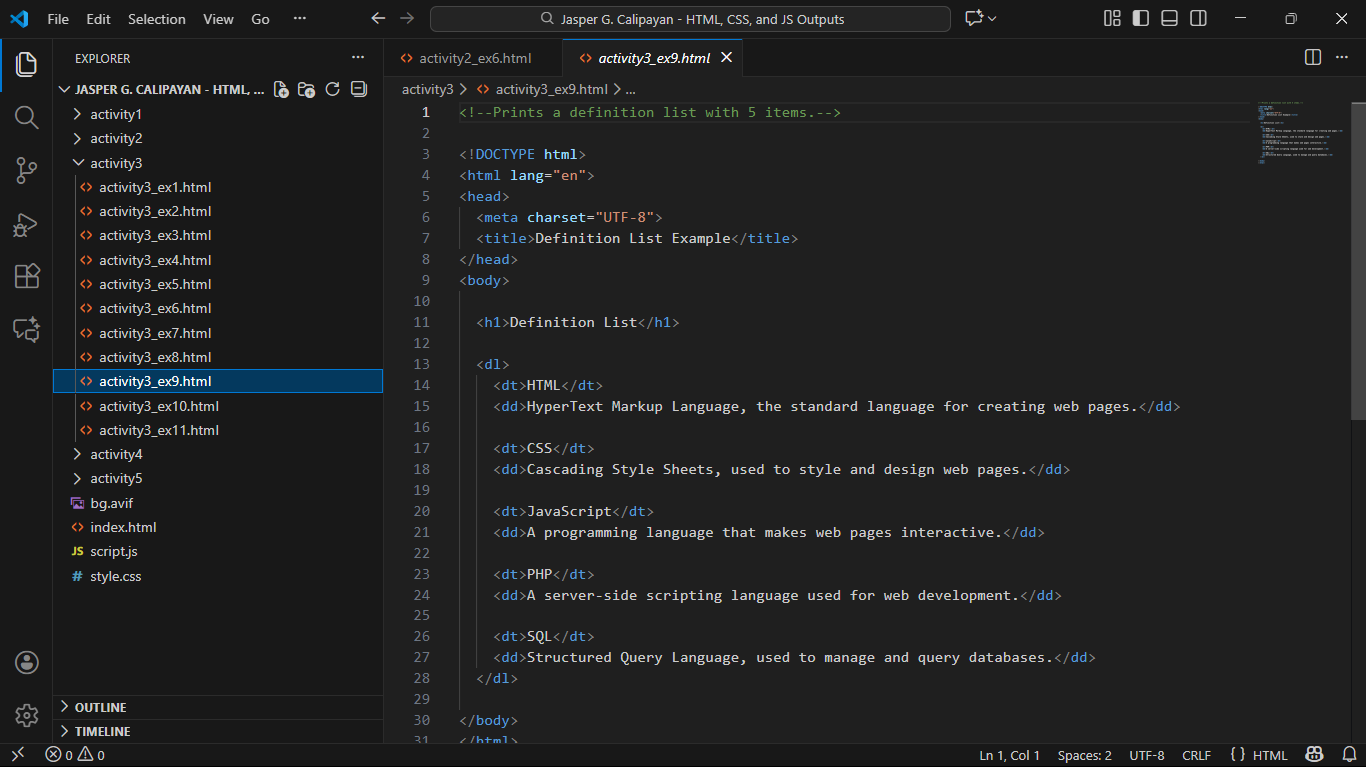1366x767 pixels.
Task: Open the Extensions view
Action: click(x=27, y=276)
